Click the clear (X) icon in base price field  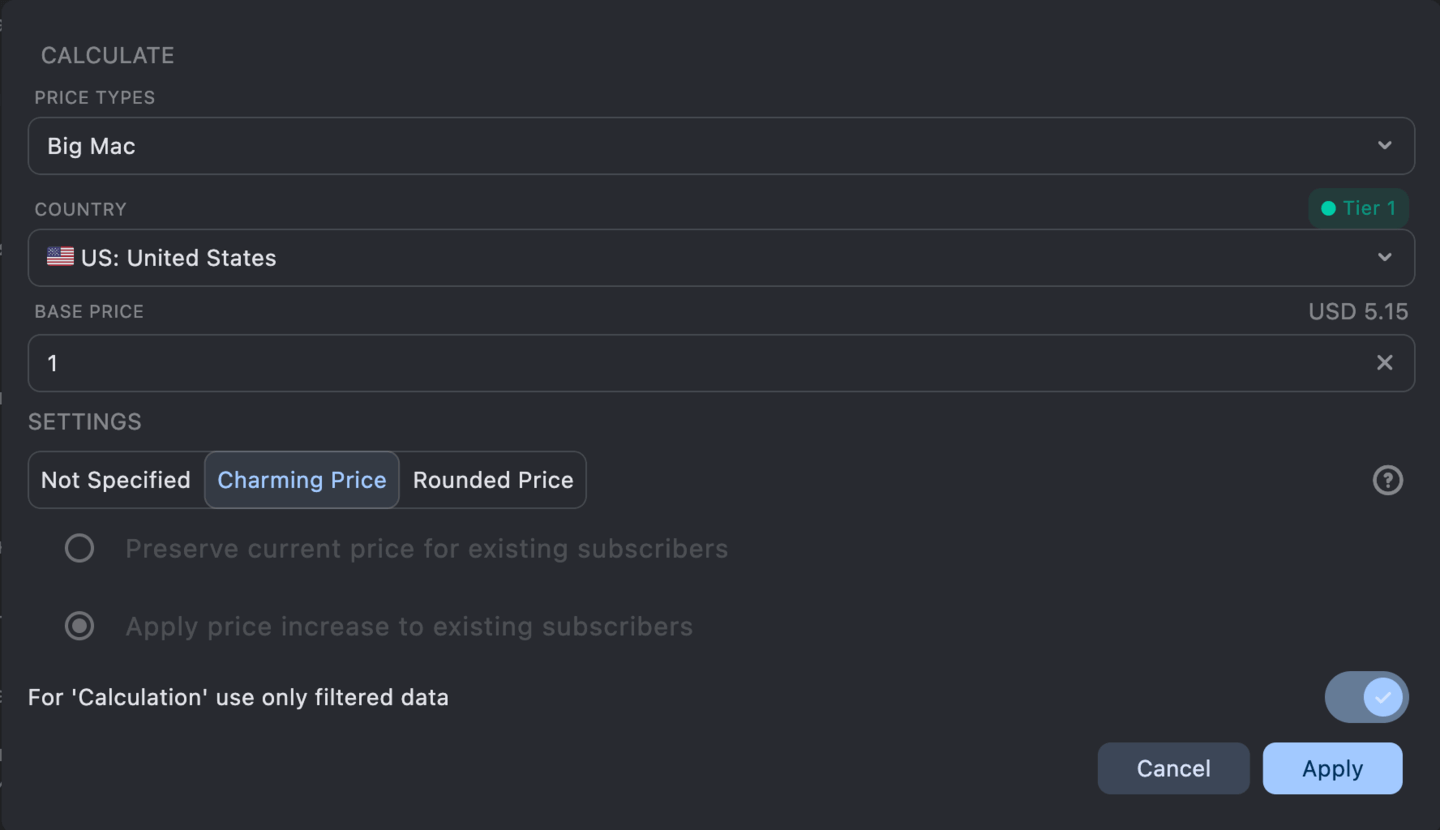(1385, 362)
